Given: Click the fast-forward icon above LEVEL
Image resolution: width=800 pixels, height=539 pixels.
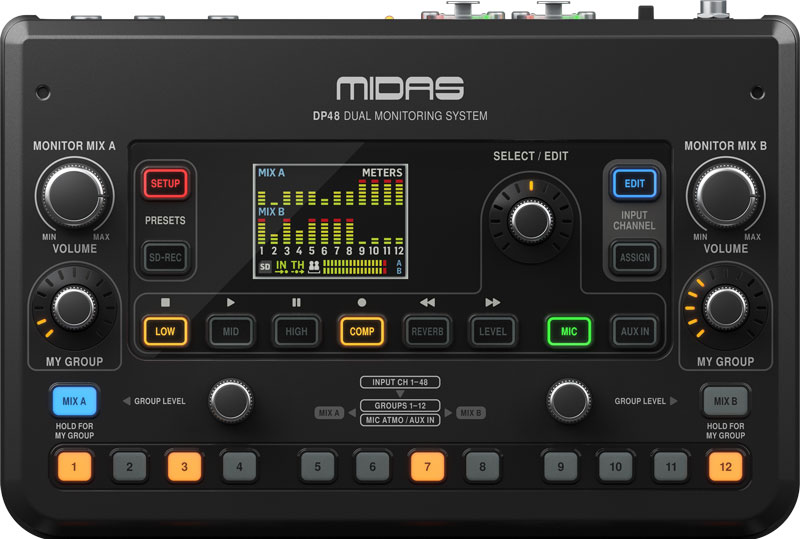Looking at the screenshot, I should click(x=492, y=302).
